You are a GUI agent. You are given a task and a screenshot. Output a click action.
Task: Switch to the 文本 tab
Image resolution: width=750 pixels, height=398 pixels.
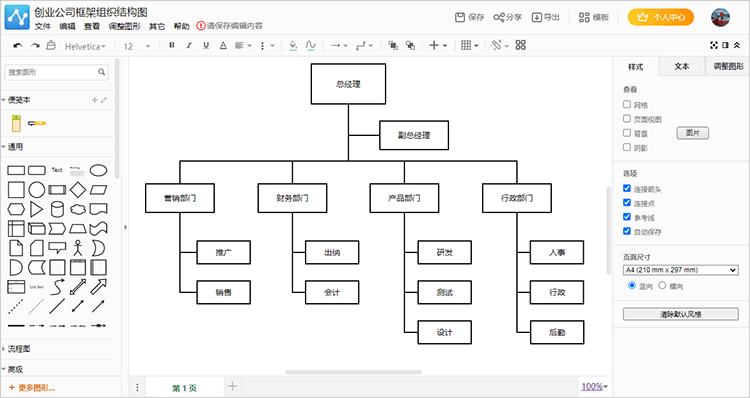682,66
